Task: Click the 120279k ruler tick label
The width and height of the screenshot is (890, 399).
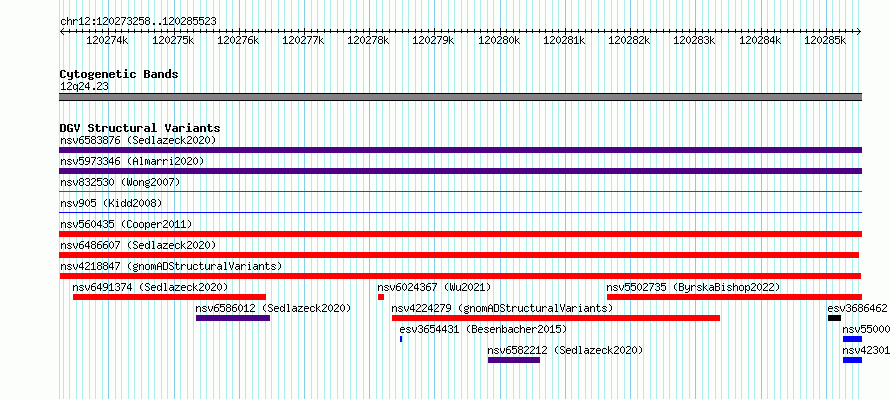Action: coord(433,40)
